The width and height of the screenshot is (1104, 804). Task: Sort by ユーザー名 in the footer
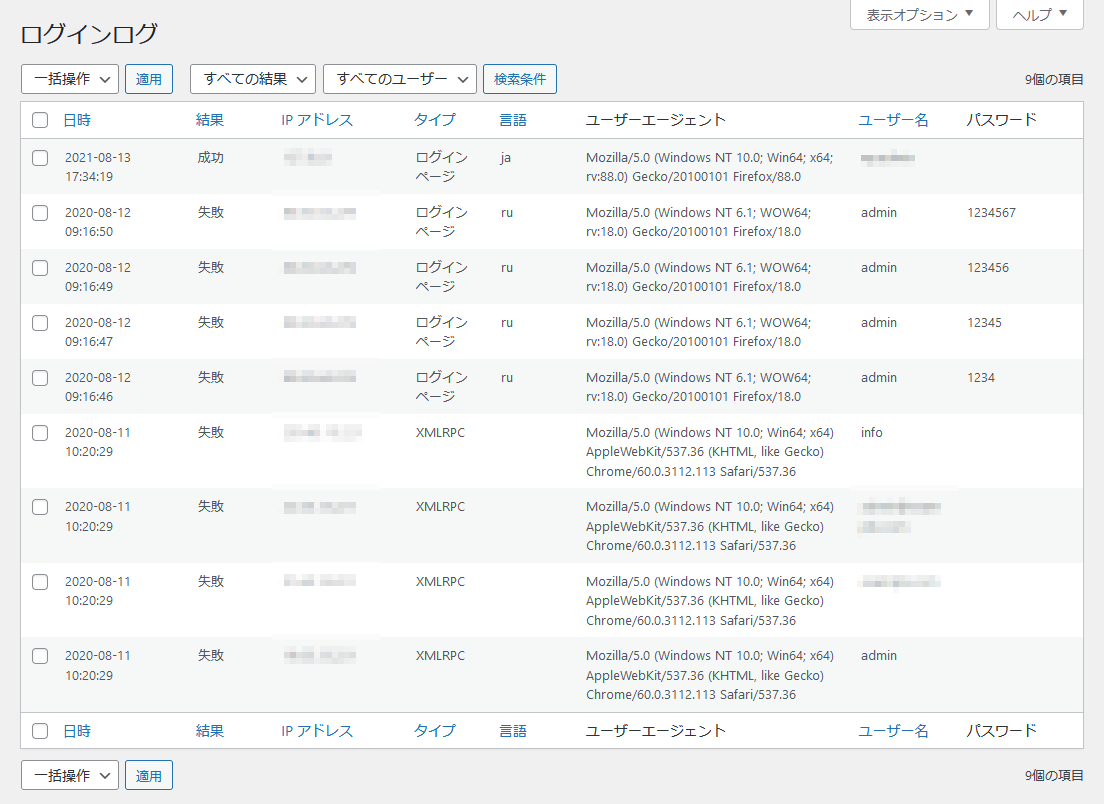[893, 731]
